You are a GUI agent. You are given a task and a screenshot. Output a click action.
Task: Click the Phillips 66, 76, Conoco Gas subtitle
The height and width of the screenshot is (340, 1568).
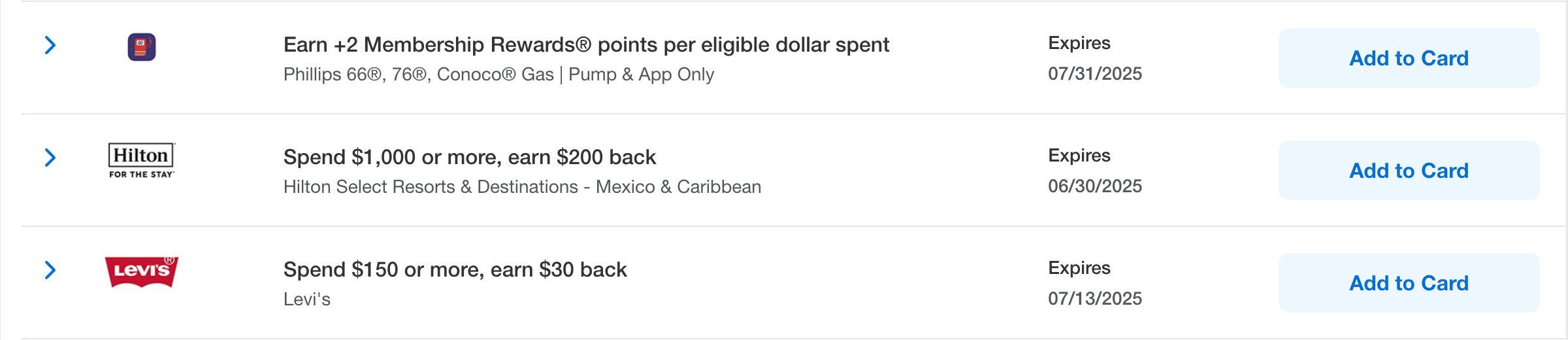click(x=498, y=75)
